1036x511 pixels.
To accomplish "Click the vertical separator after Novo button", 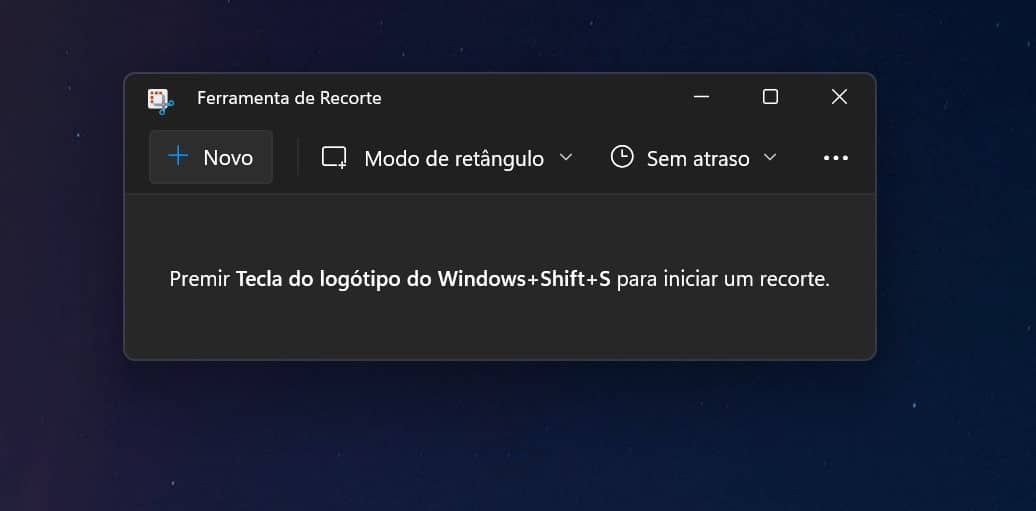I will click(298, 157).
